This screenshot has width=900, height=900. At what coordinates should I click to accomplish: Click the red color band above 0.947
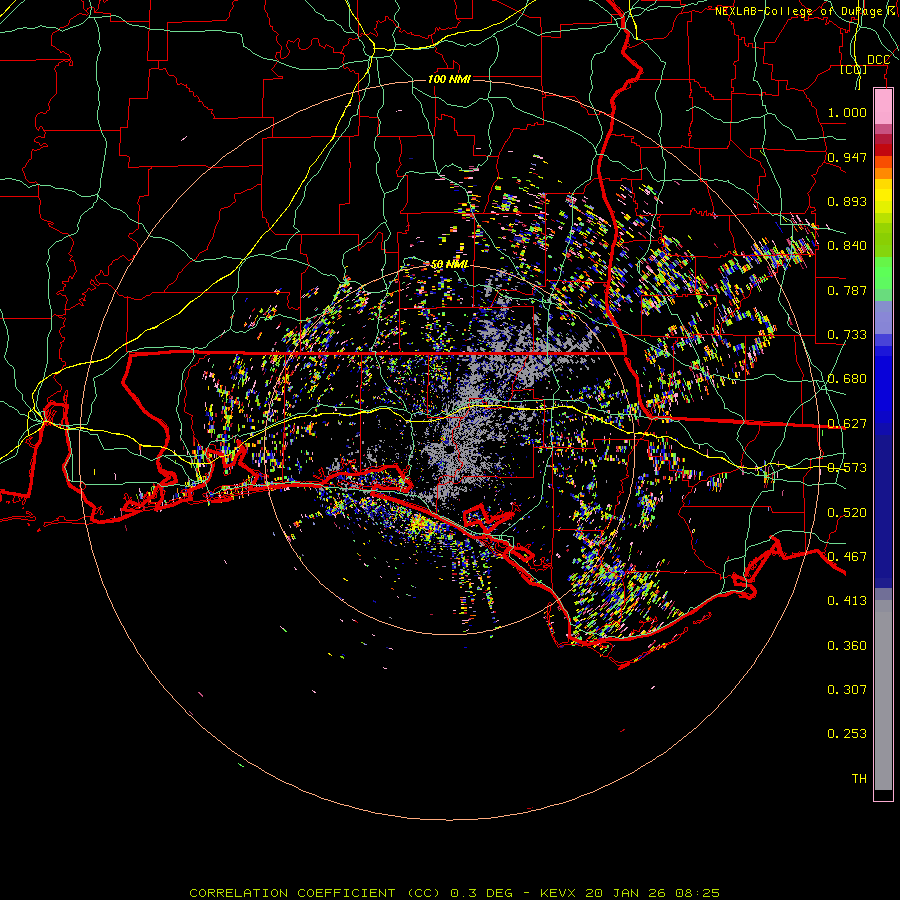pyautogui.click(x=883, y=150)
